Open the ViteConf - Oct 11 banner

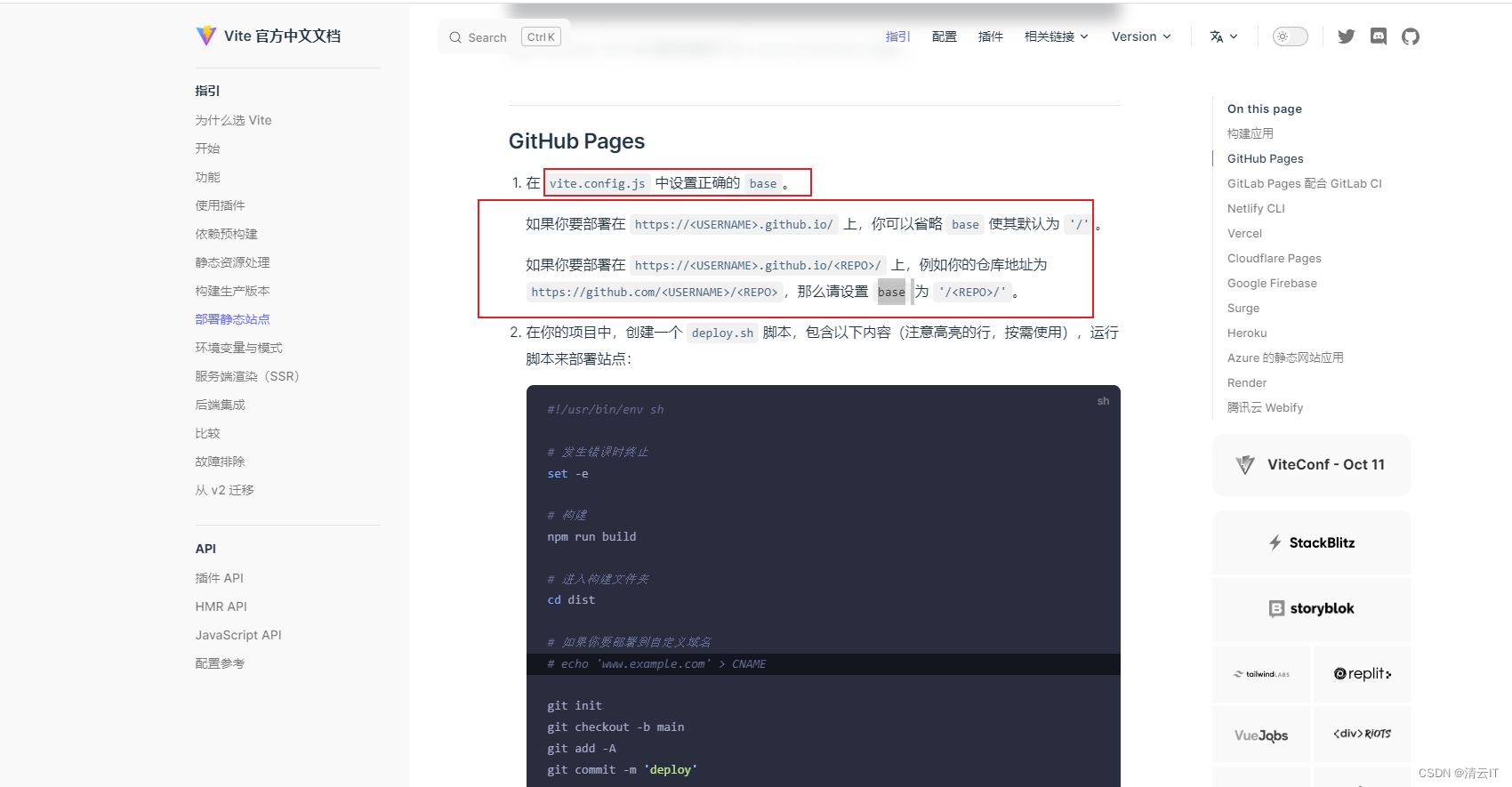(1312, 464)
